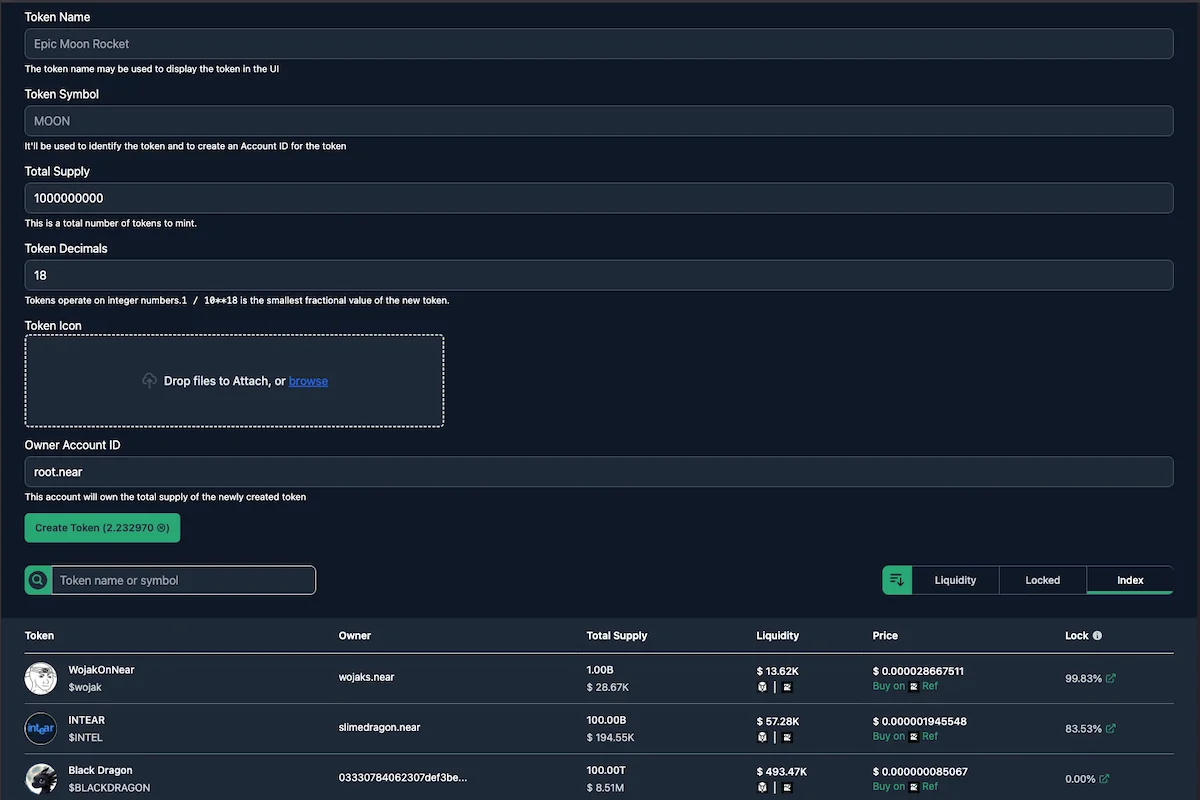1200x800 pixels.
Task: Click the $ 8.51M market value
Action: 607,788
